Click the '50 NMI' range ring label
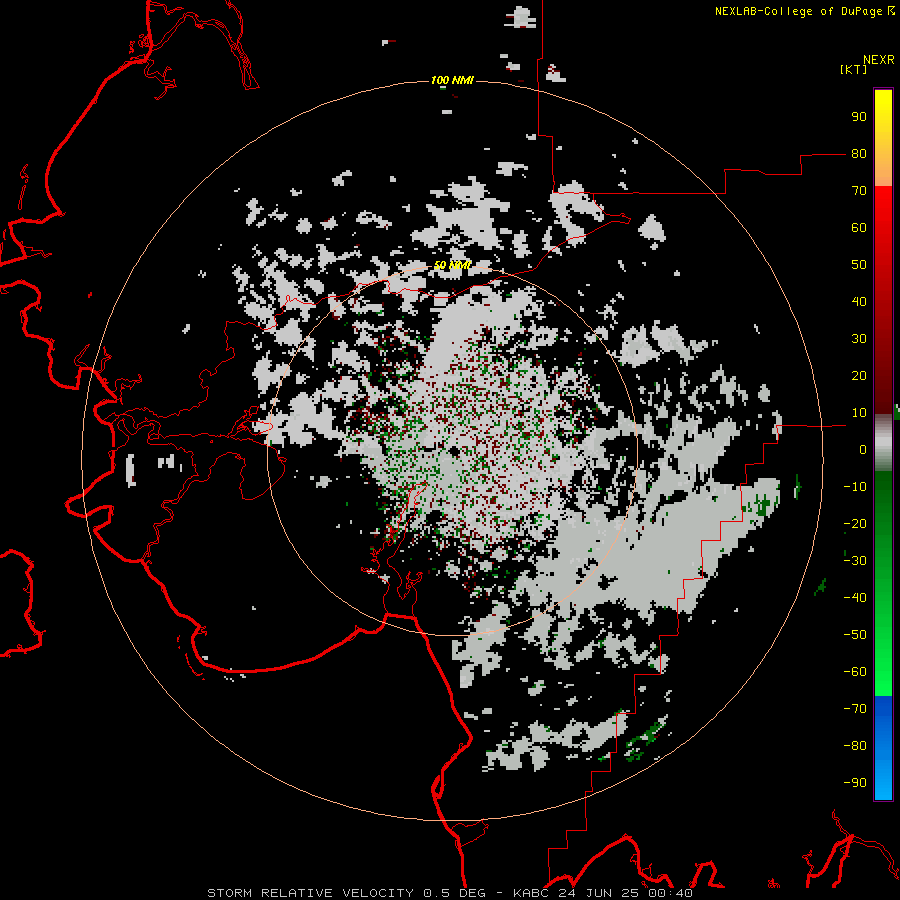 tap(452, 265)
